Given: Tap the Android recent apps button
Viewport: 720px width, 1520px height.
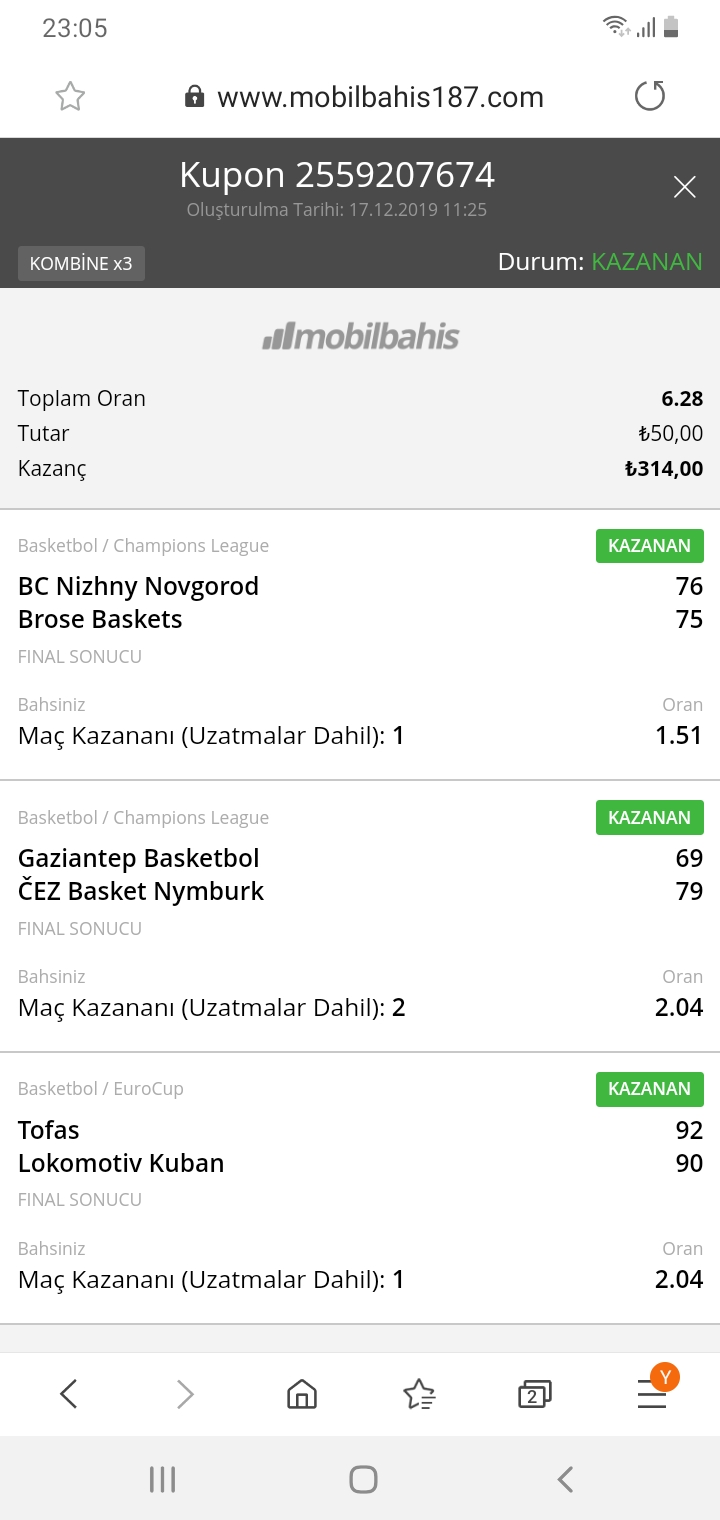Looking at the screenshot, I should point(162,1479).
